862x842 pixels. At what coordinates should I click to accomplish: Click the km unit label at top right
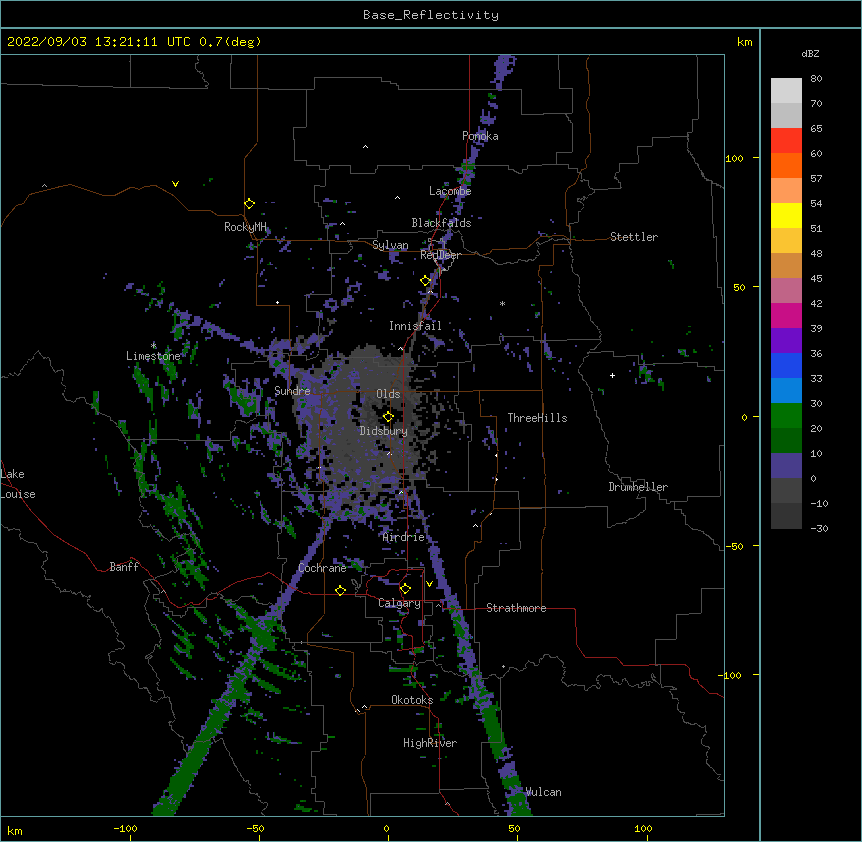[x=745, y=42]
